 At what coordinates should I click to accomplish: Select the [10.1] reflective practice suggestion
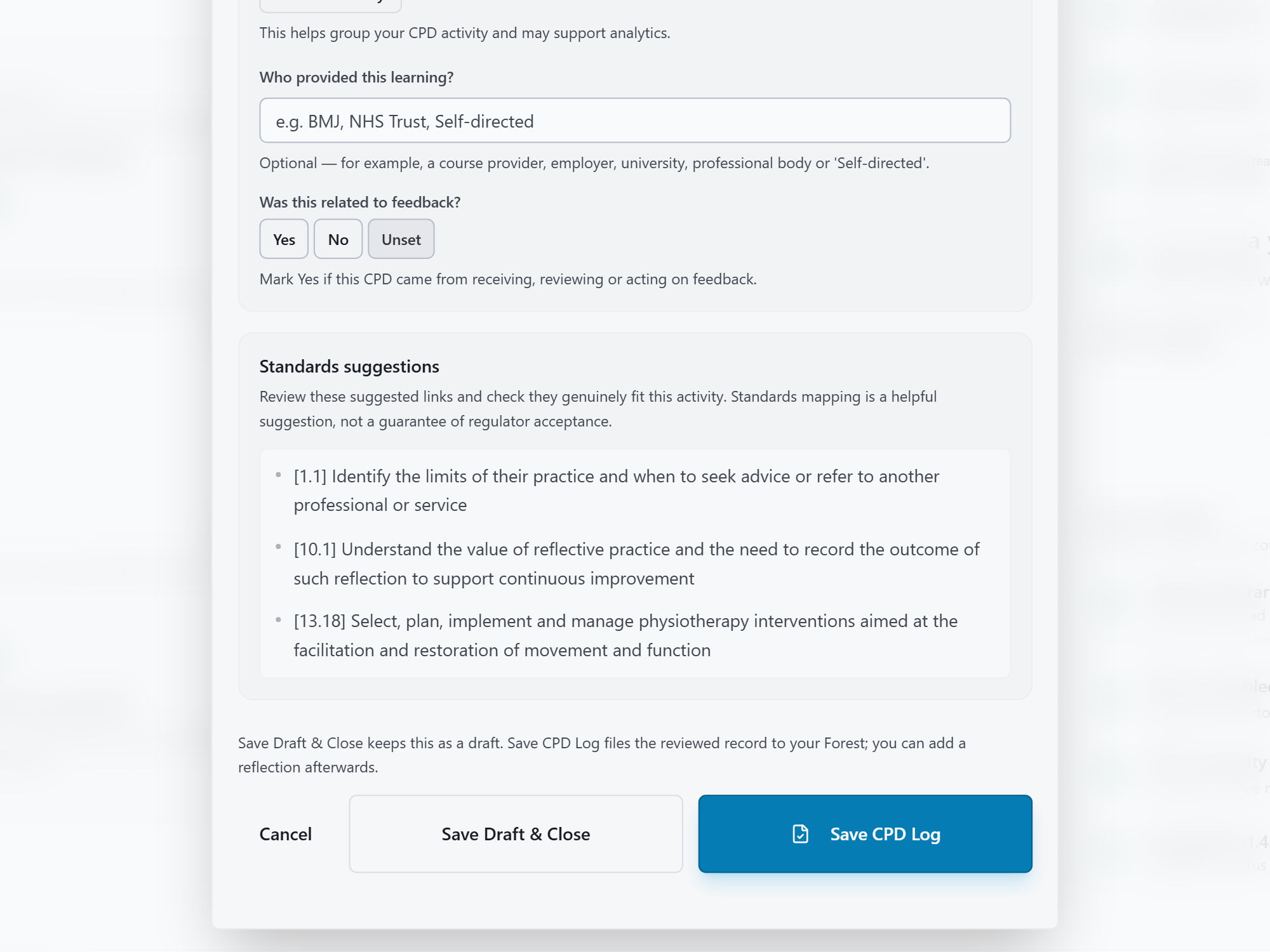coord(636,564)
